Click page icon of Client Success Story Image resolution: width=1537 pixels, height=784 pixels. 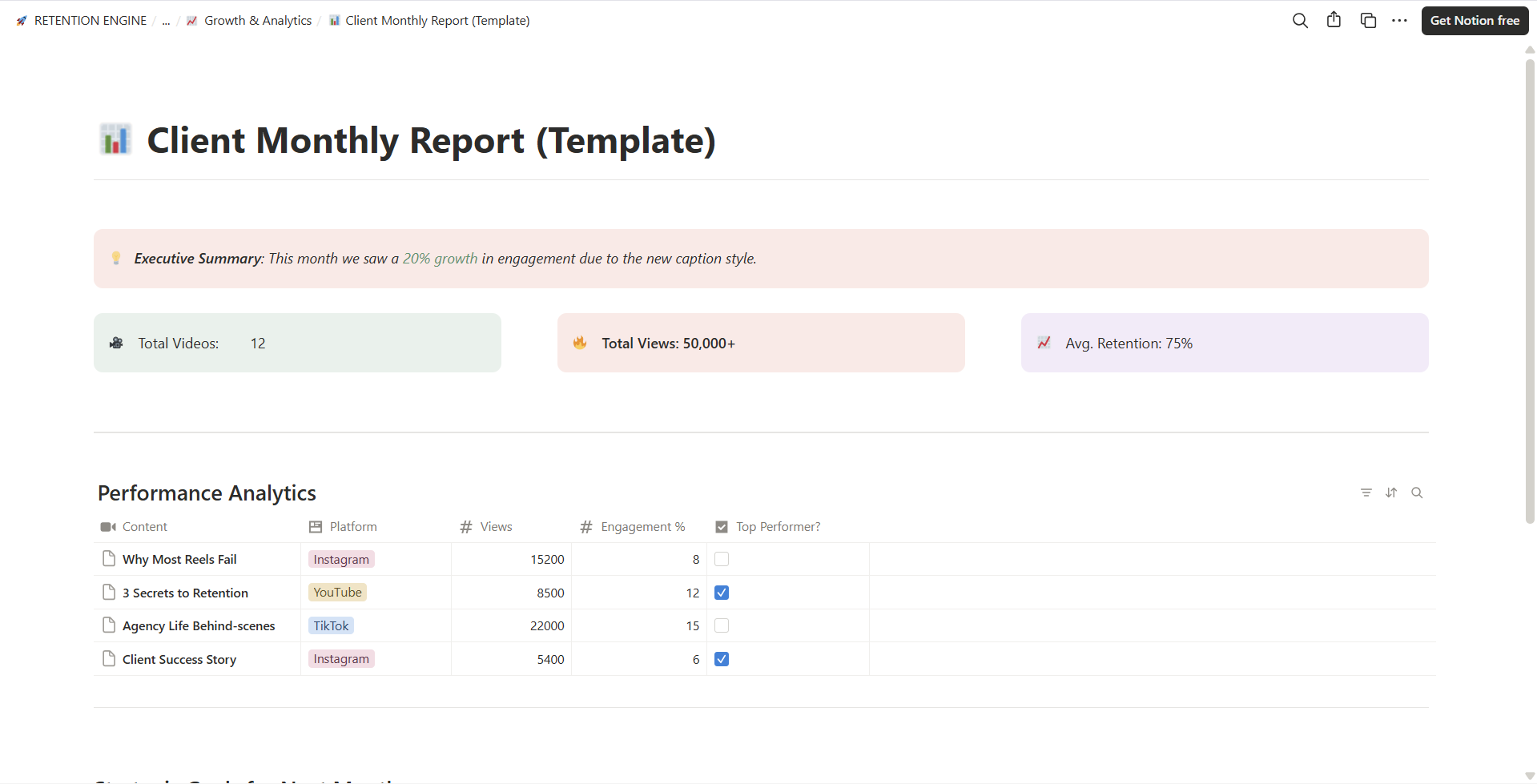(109, 659)
